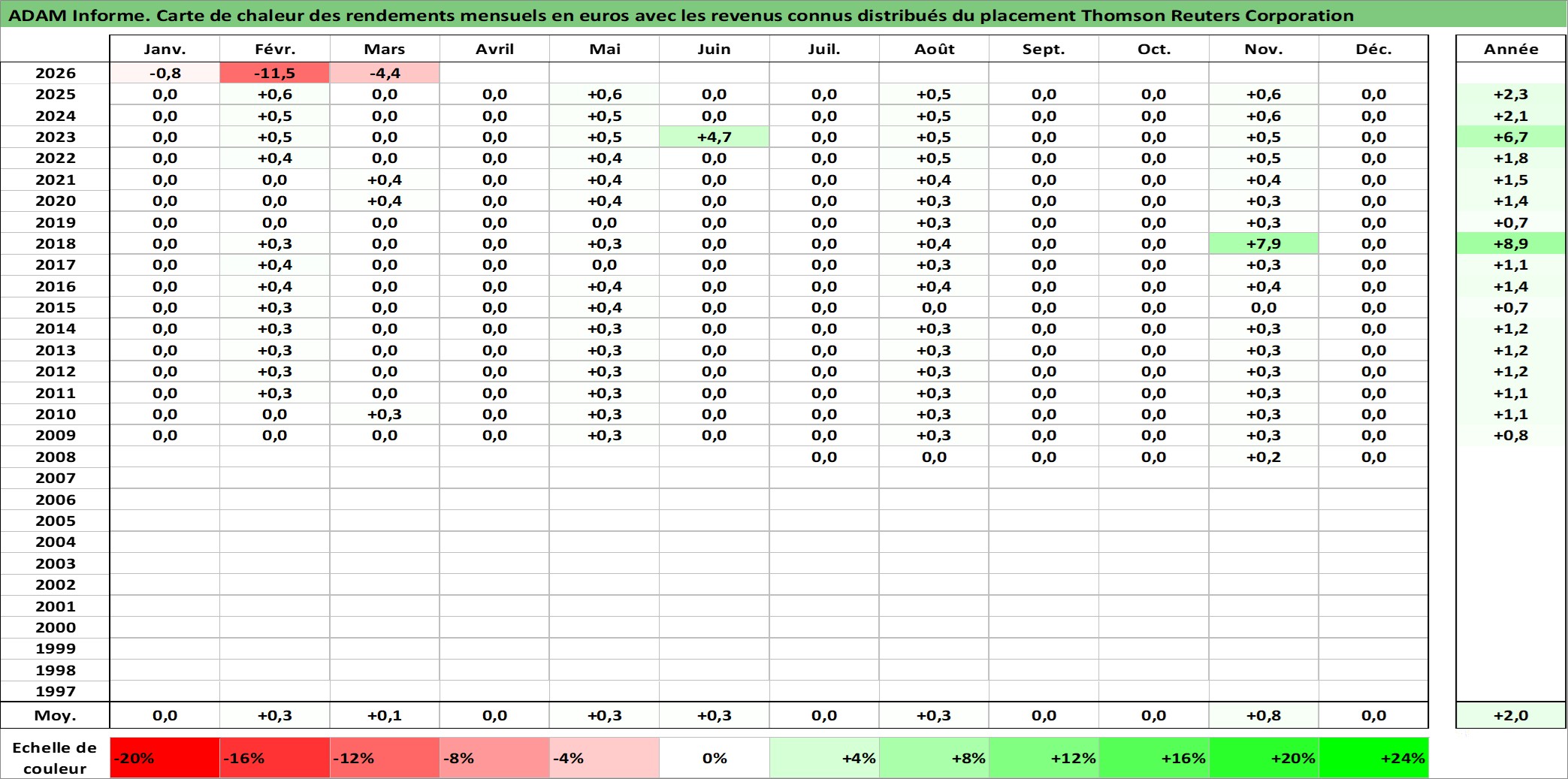
Task: Click the Moy. average row label
Action: (x=56, y=715)
